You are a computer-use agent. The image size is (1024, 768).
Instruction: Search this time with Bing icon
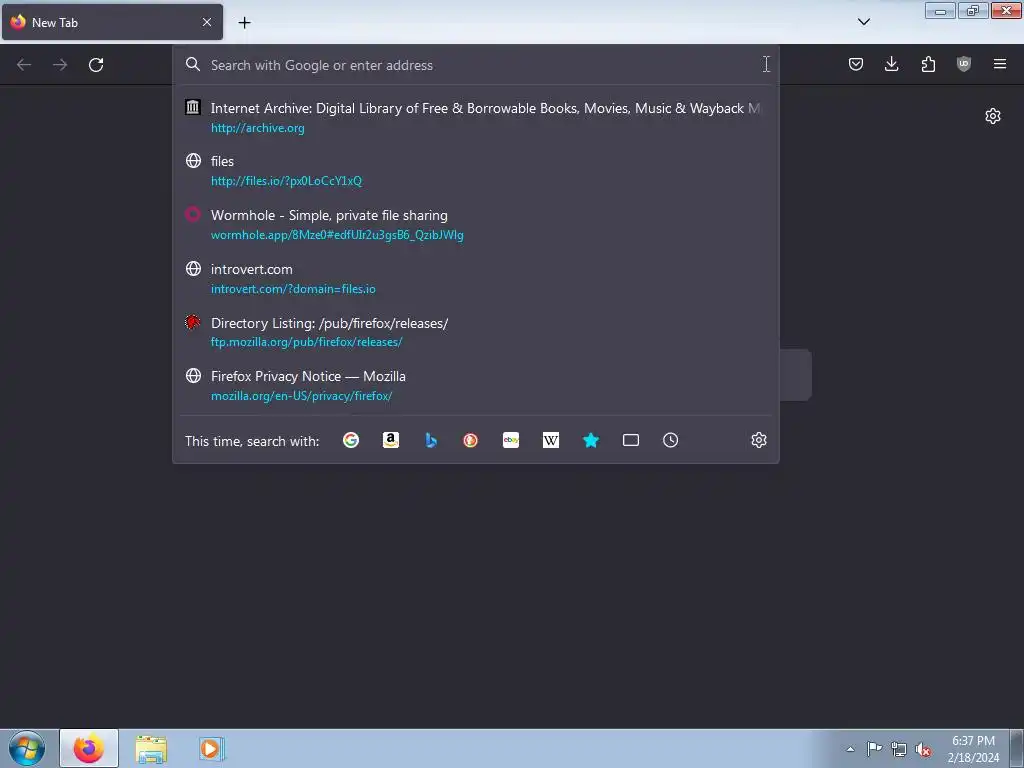click(x=430, y=440)
